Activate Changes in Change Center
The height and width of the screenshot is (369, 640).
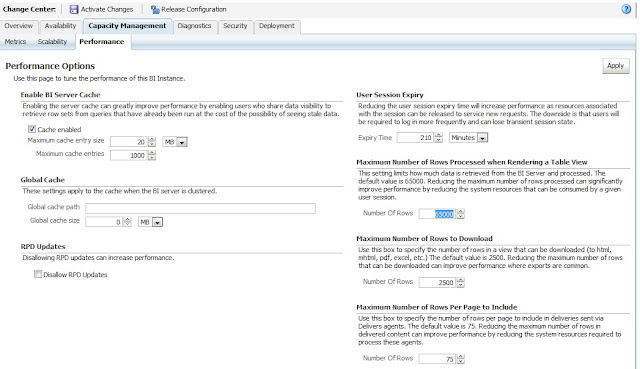click(x=107, y=9)
